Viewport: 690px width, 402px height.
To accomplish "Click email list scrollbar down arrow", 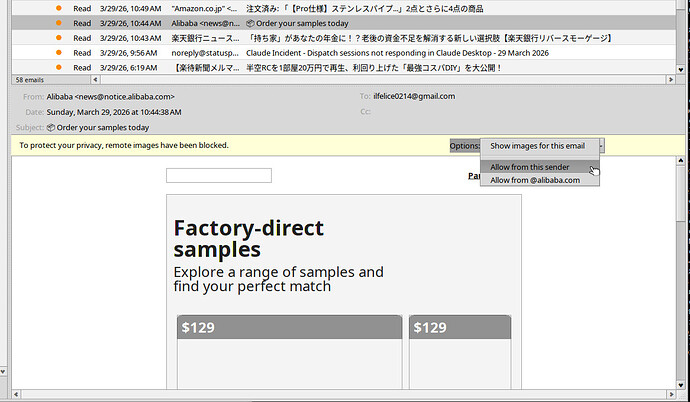I will 681,69.
